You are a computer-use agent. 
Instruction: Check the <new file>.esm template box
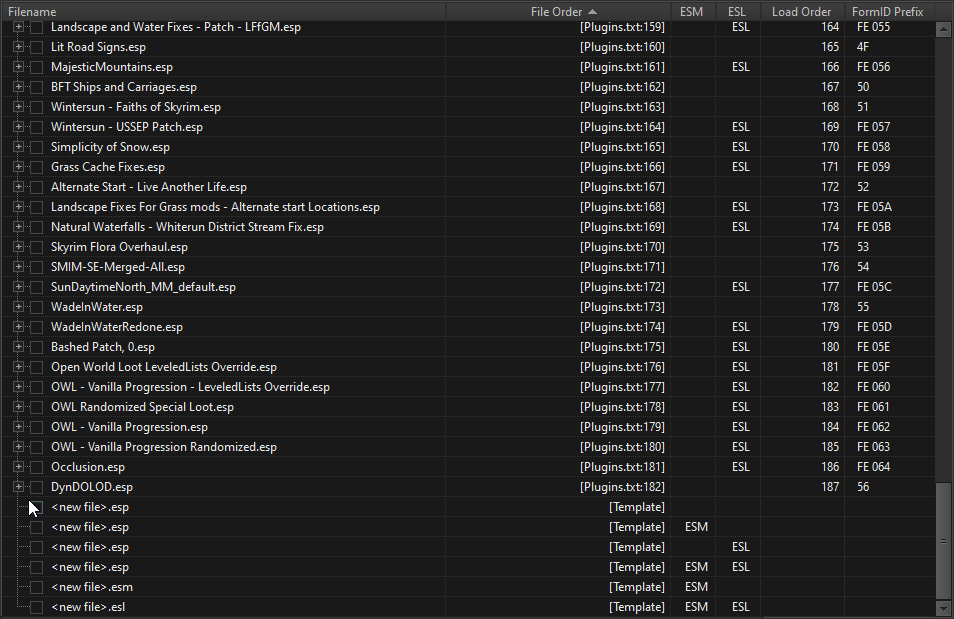[x=37, y=587]
